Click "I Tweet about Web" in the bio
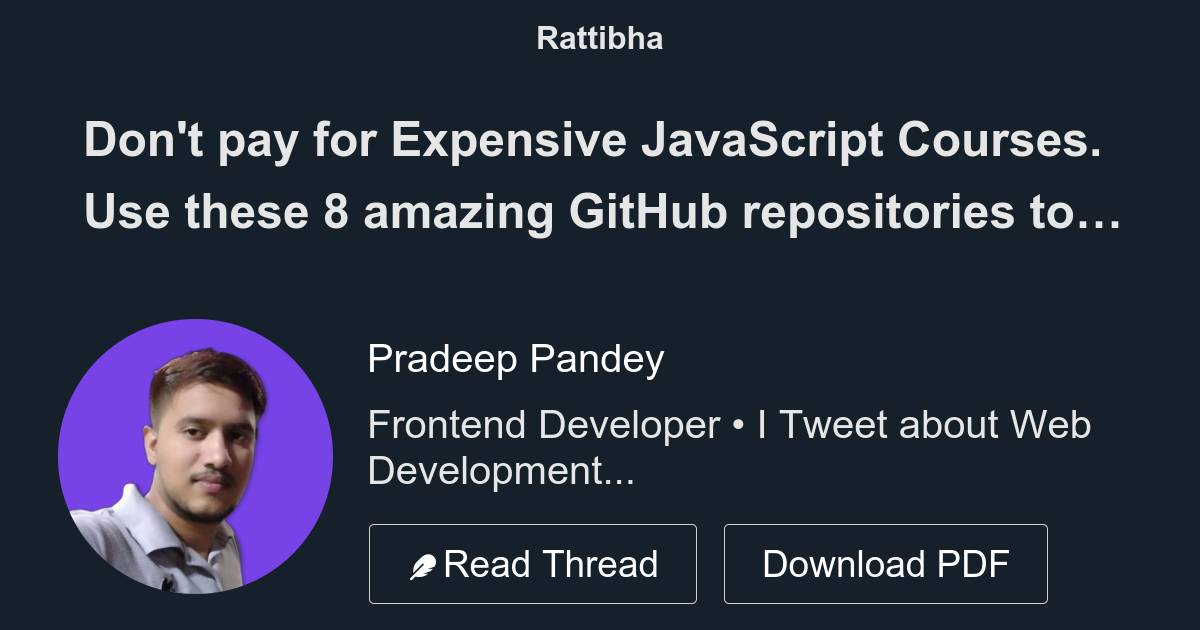1200x630 pixels. [923, 425]
